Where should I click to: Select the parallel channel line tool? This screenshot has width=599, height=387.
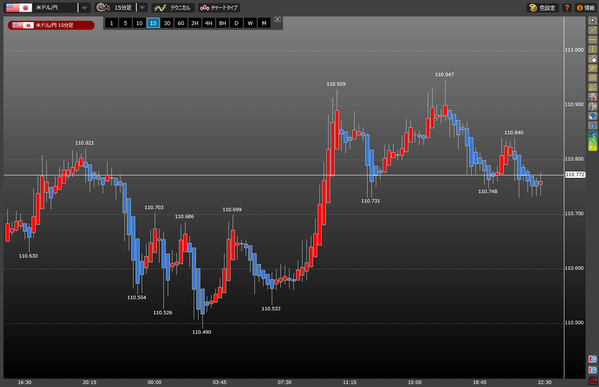pos(593,59)
